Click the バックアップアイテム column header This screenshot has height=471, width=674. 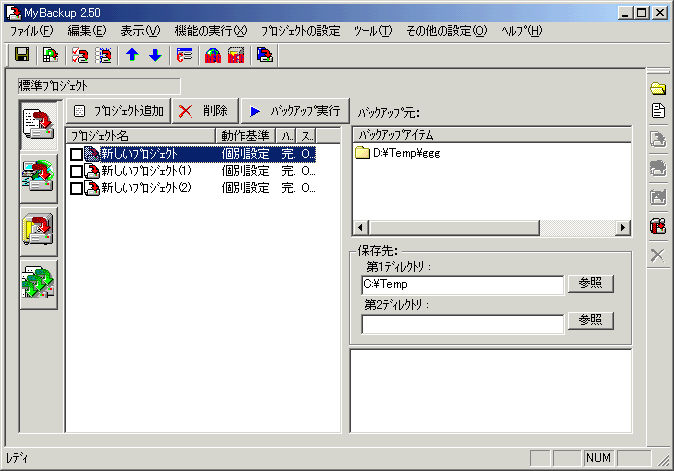click(x=490, y=135)
